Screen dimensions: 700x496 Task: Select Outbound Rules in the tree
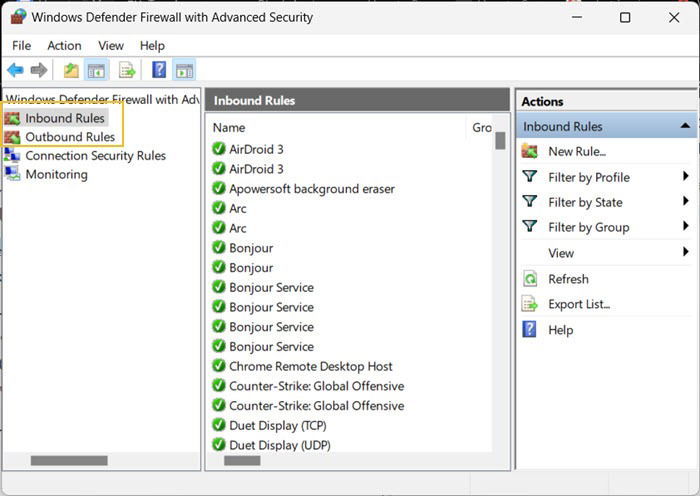pyautogui.click(x=70, y=137)
